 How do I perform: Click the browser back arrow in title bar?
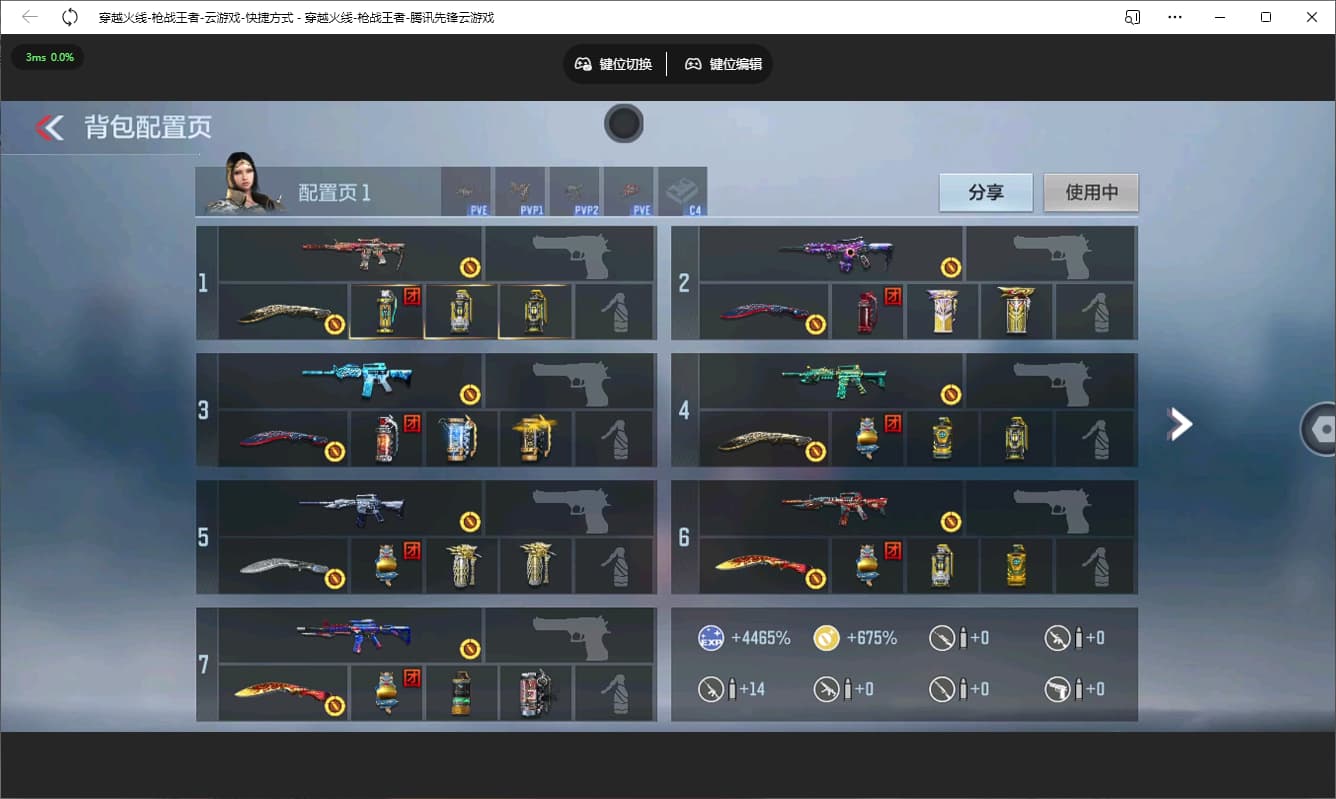click(x=30, y=17)
